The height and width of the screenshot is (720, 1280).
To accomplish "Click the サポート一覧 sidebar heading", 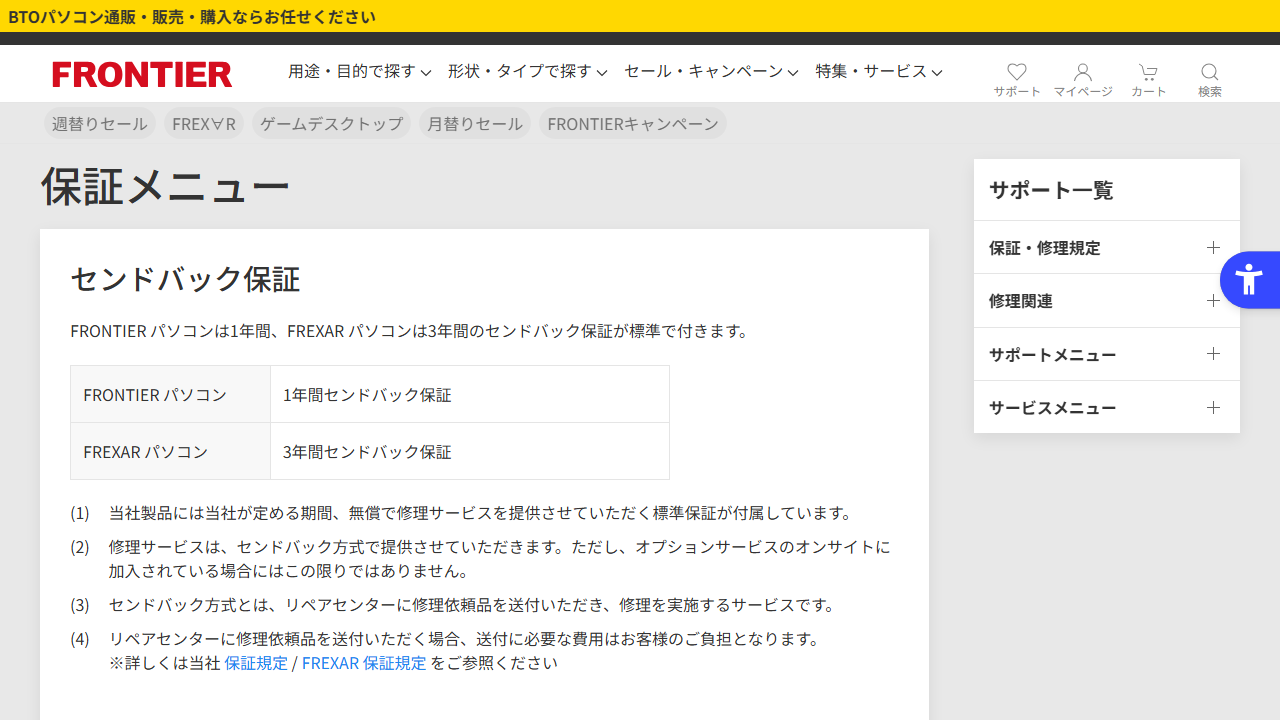I will [1051, 190].
